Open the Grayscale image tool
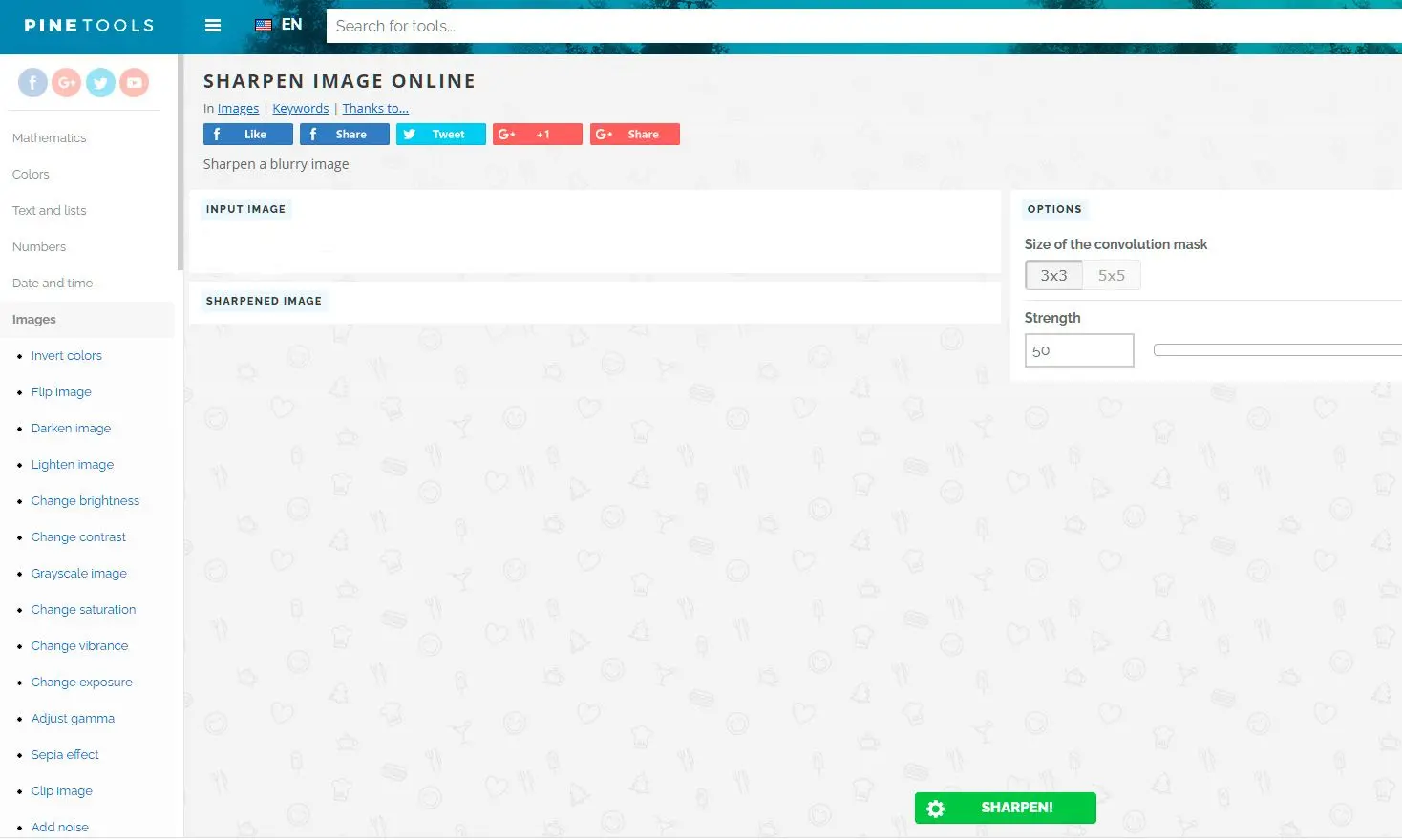This screenshot has height=840, width=1402. (x=78, y=574)
